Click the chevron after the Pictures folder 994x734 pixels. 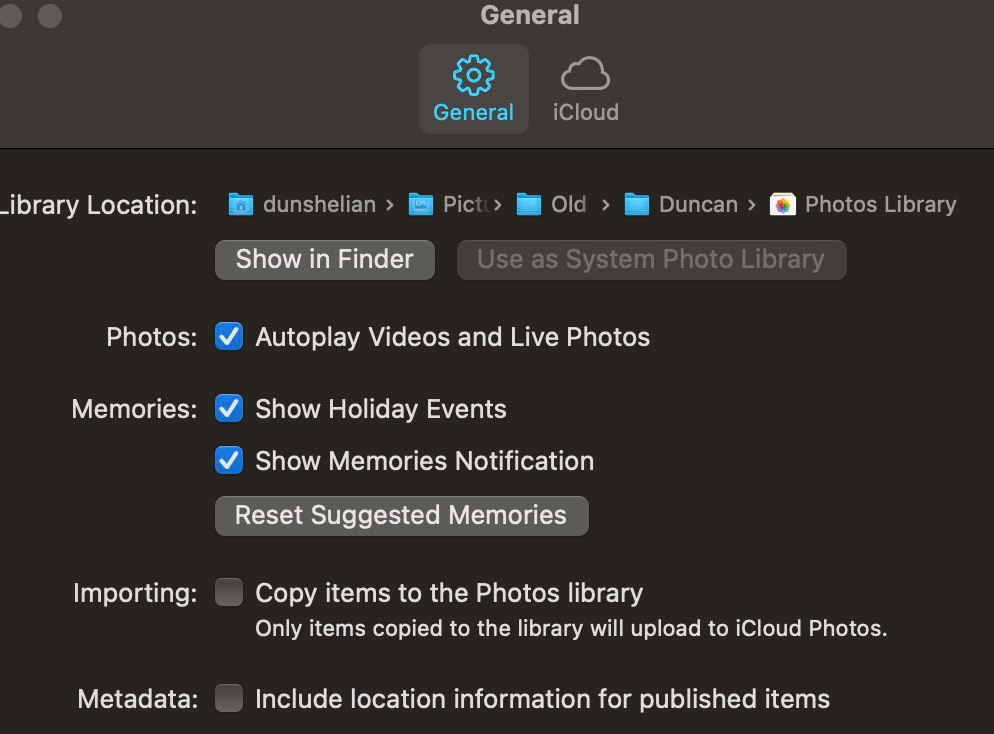(498, 205)
